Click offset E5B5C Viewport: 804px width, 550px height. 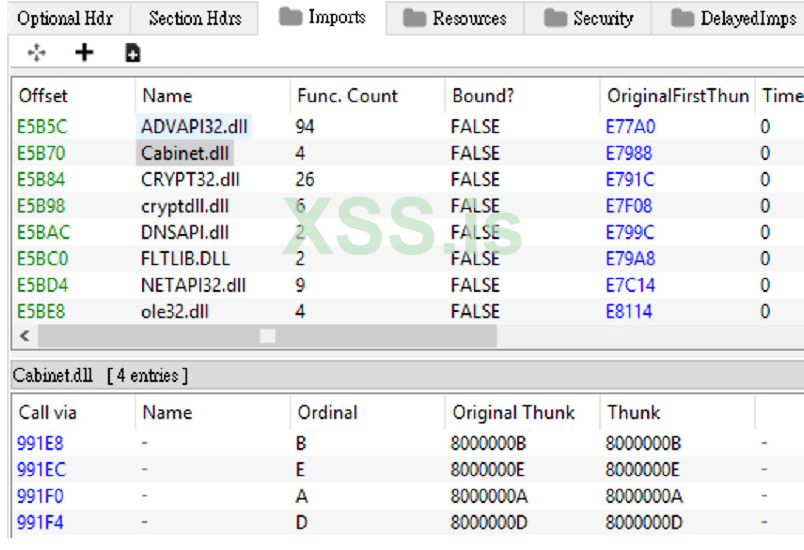[x=42, y=127]
